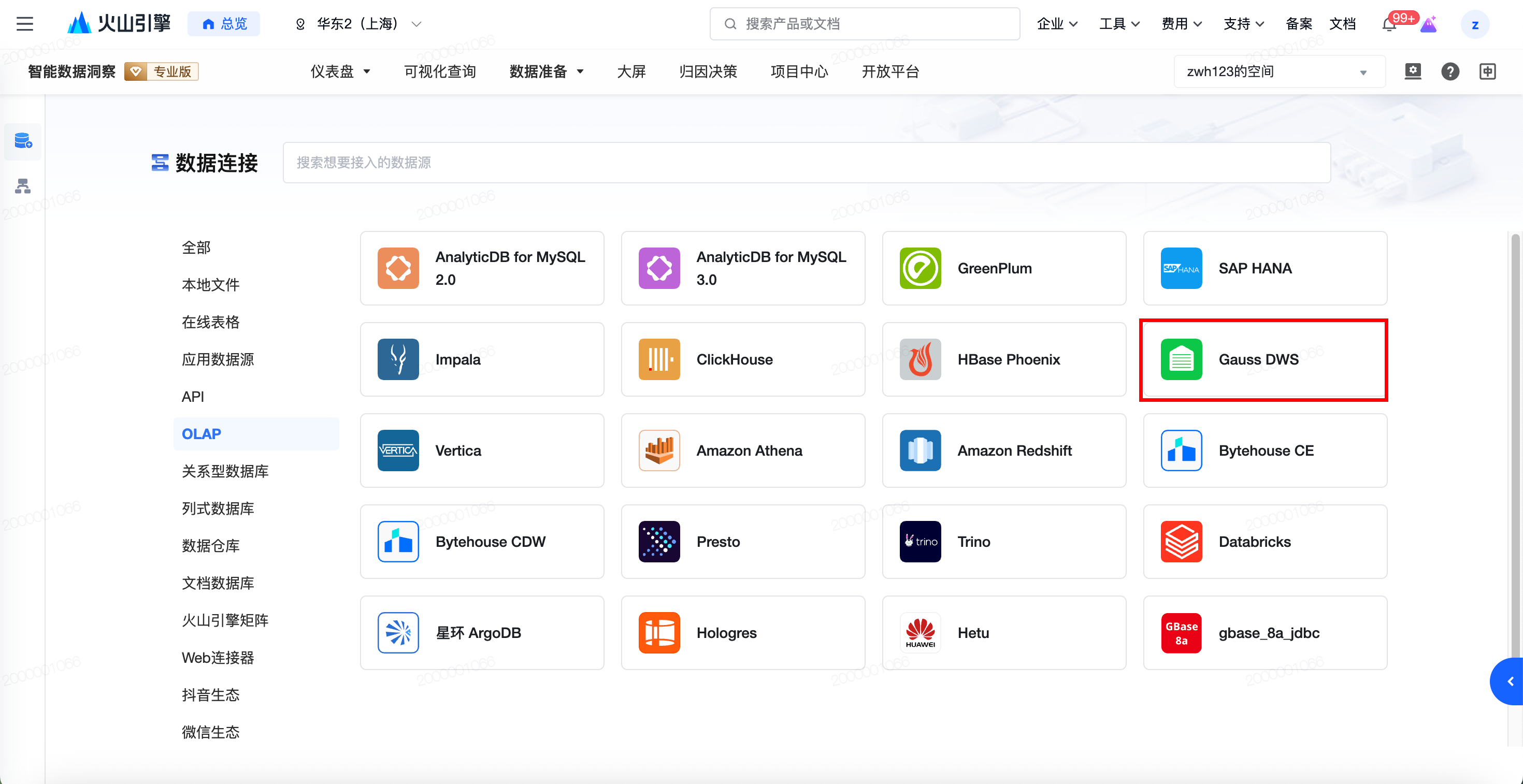Select the Web连接器 category
The image size is (1523, 784).
[218, 658]
